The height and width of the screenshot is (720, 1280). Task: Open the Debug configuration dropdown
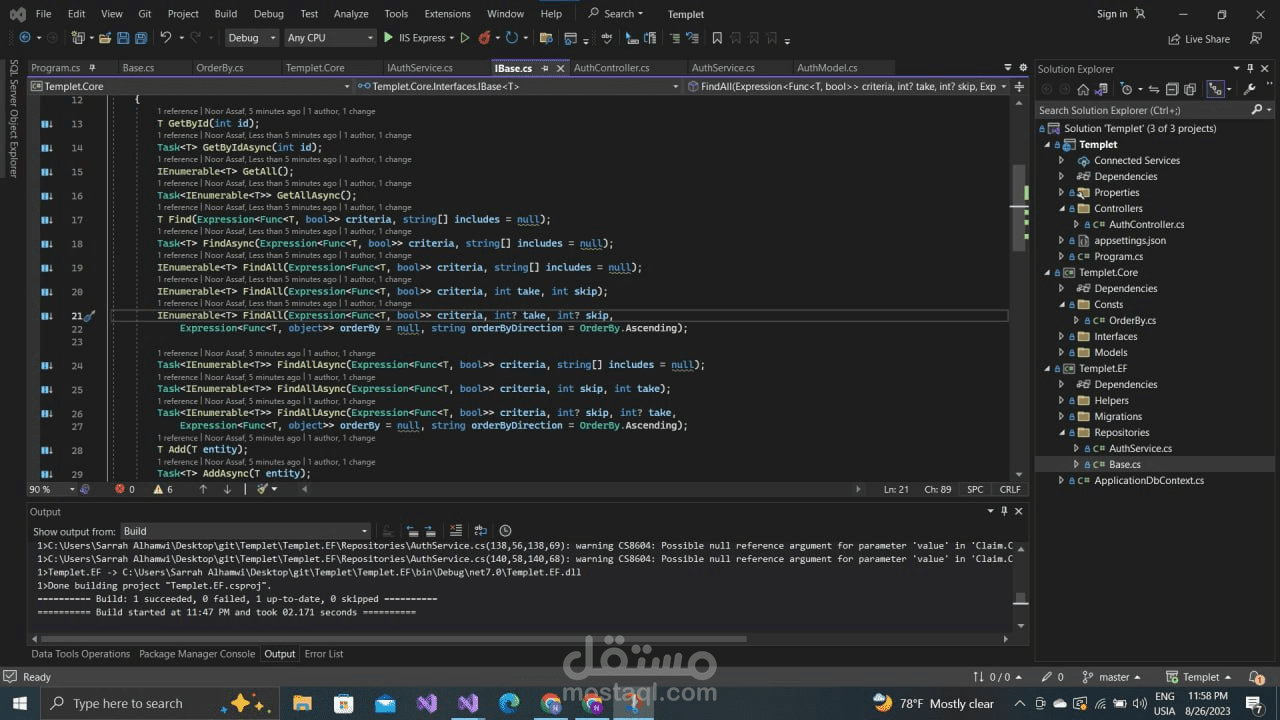click(x=252, y=38)
